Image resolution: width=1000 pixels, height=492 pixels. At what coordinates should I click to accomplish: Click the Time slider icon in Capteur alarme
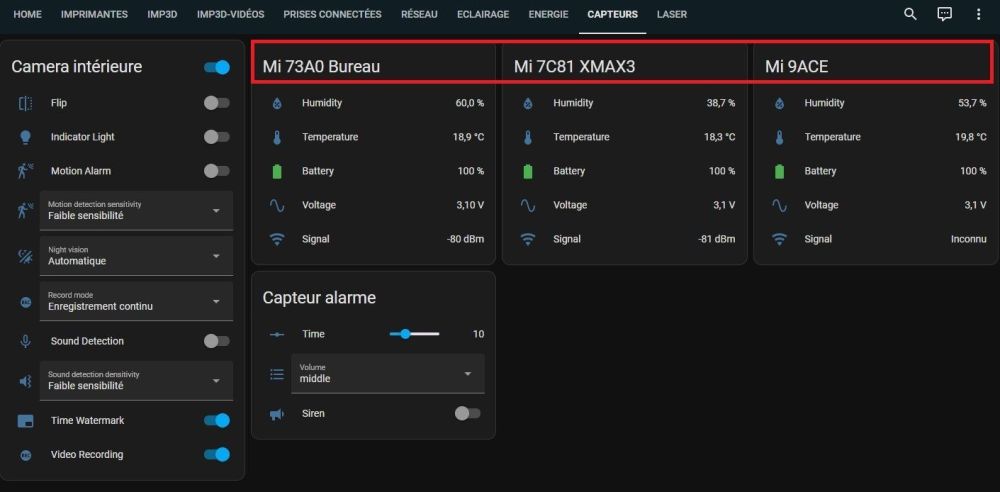(x=277, y=334)
